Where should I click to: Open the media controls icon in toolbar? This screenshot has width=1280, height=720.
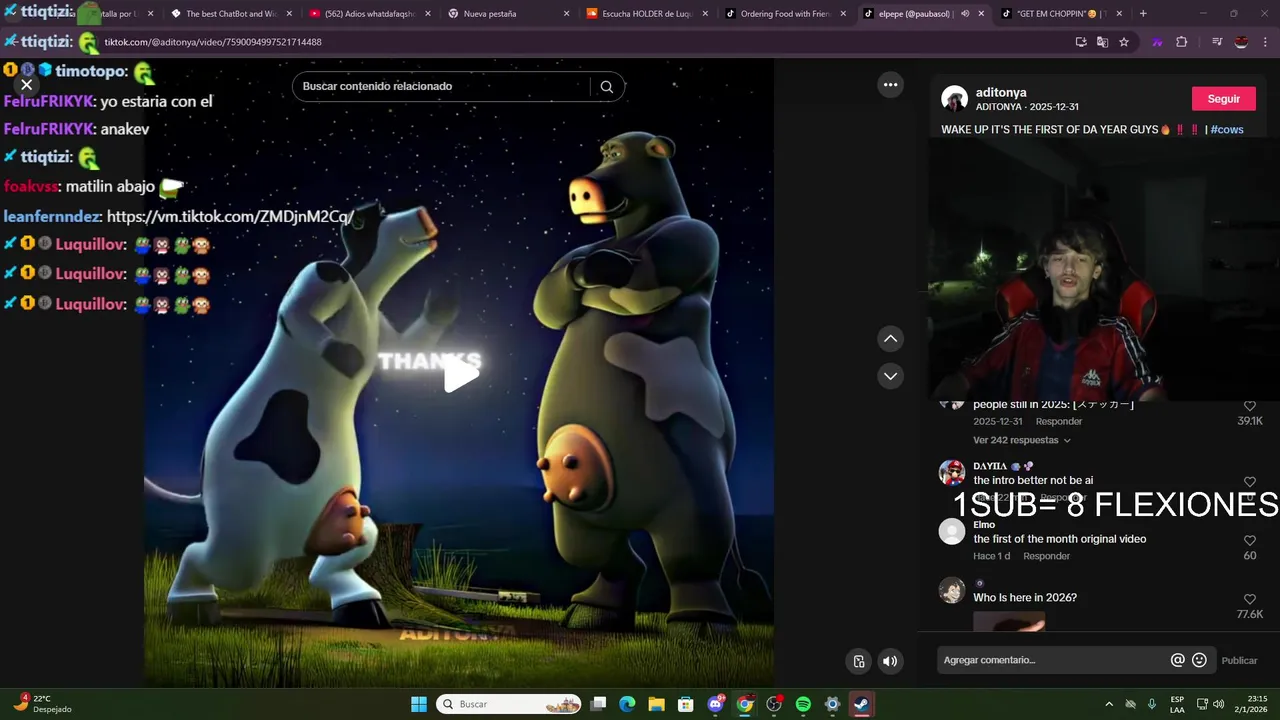tap(1217, 42)
